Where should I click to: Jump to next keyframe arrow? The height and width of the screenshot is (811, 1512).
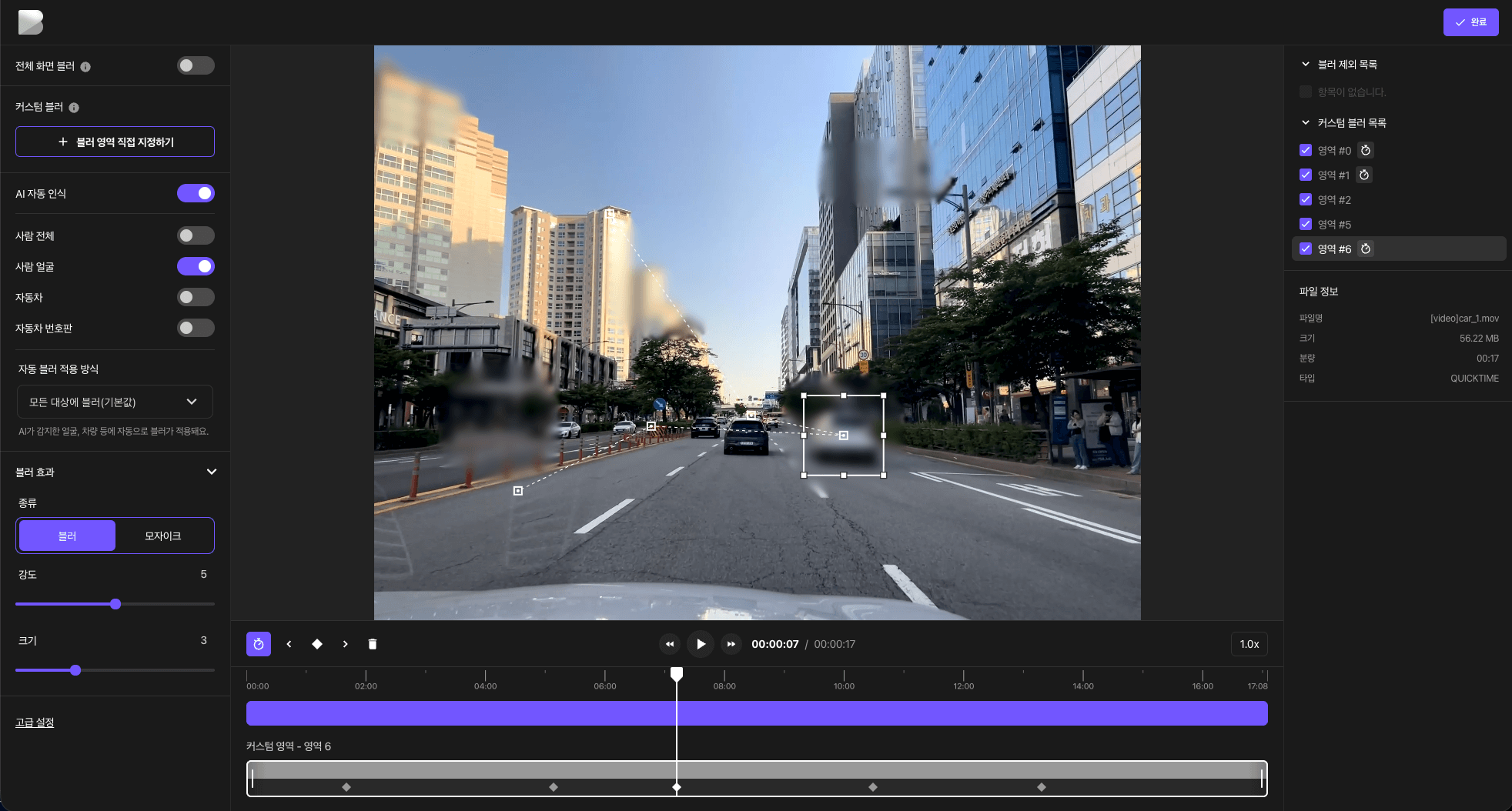point(345,644)
